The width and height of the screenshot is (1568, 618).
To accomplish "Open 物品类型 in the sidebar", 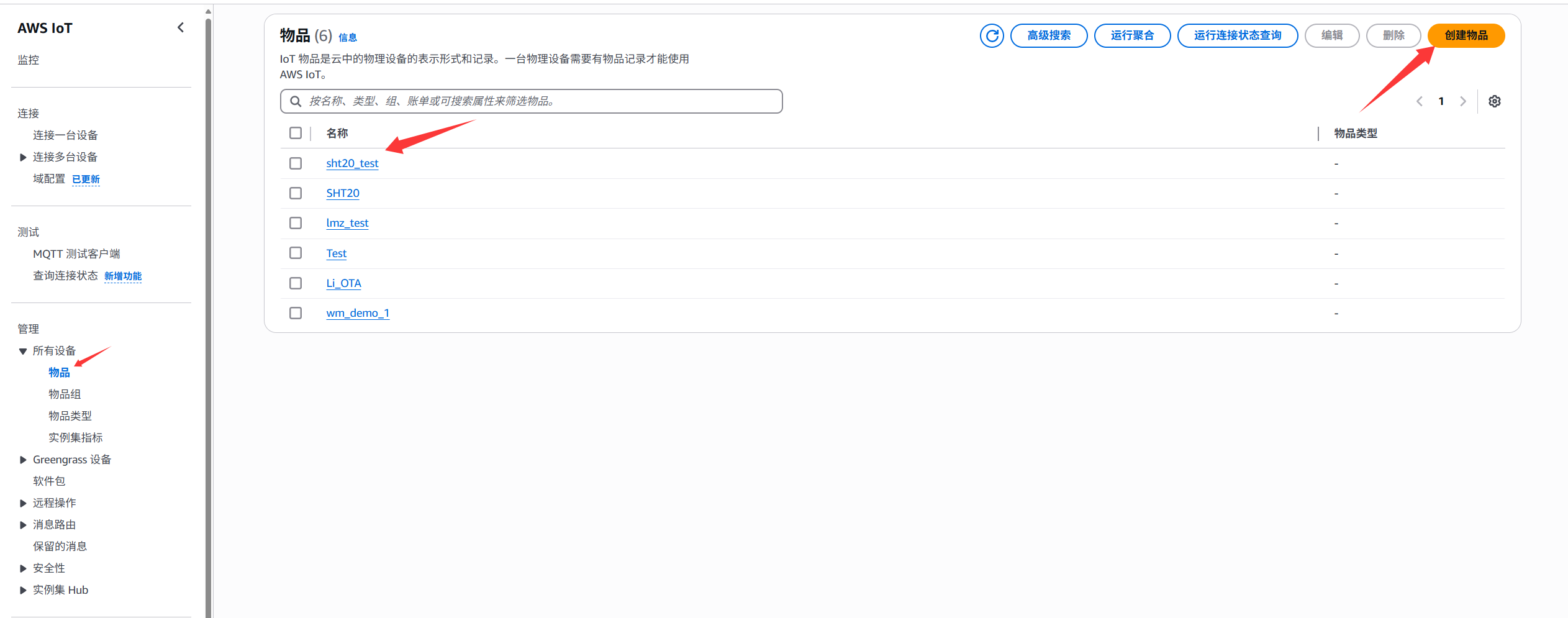I will 70,416.
